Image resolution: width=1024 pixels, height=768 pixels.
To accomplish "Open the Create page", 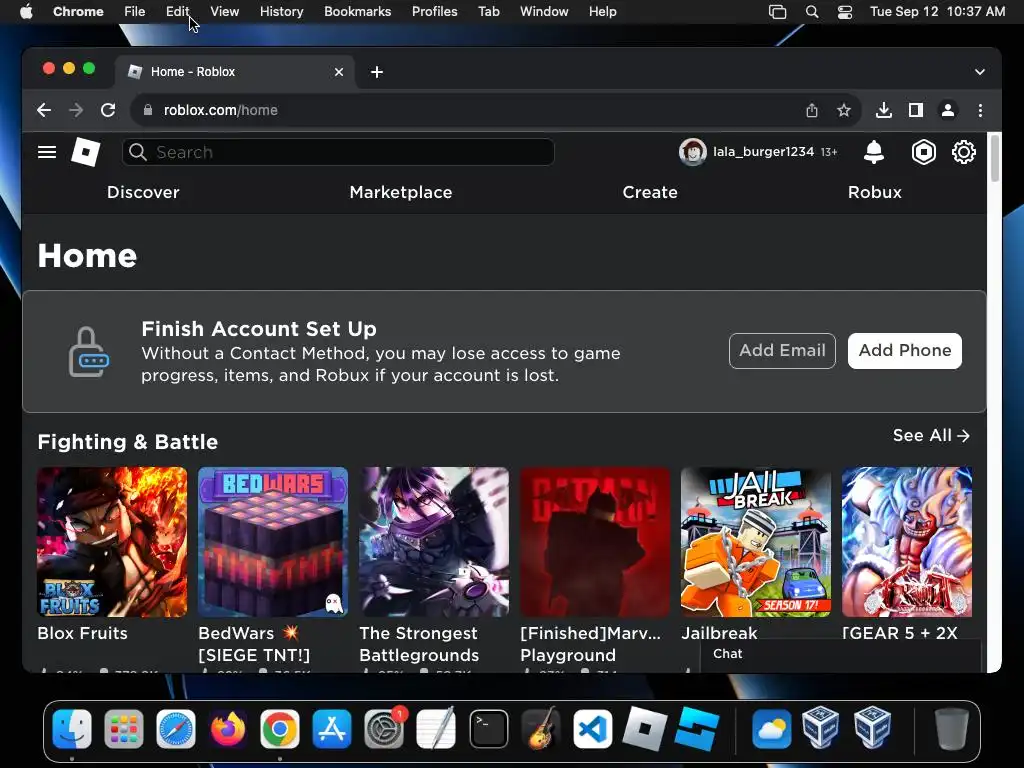I will click(650, 192).
